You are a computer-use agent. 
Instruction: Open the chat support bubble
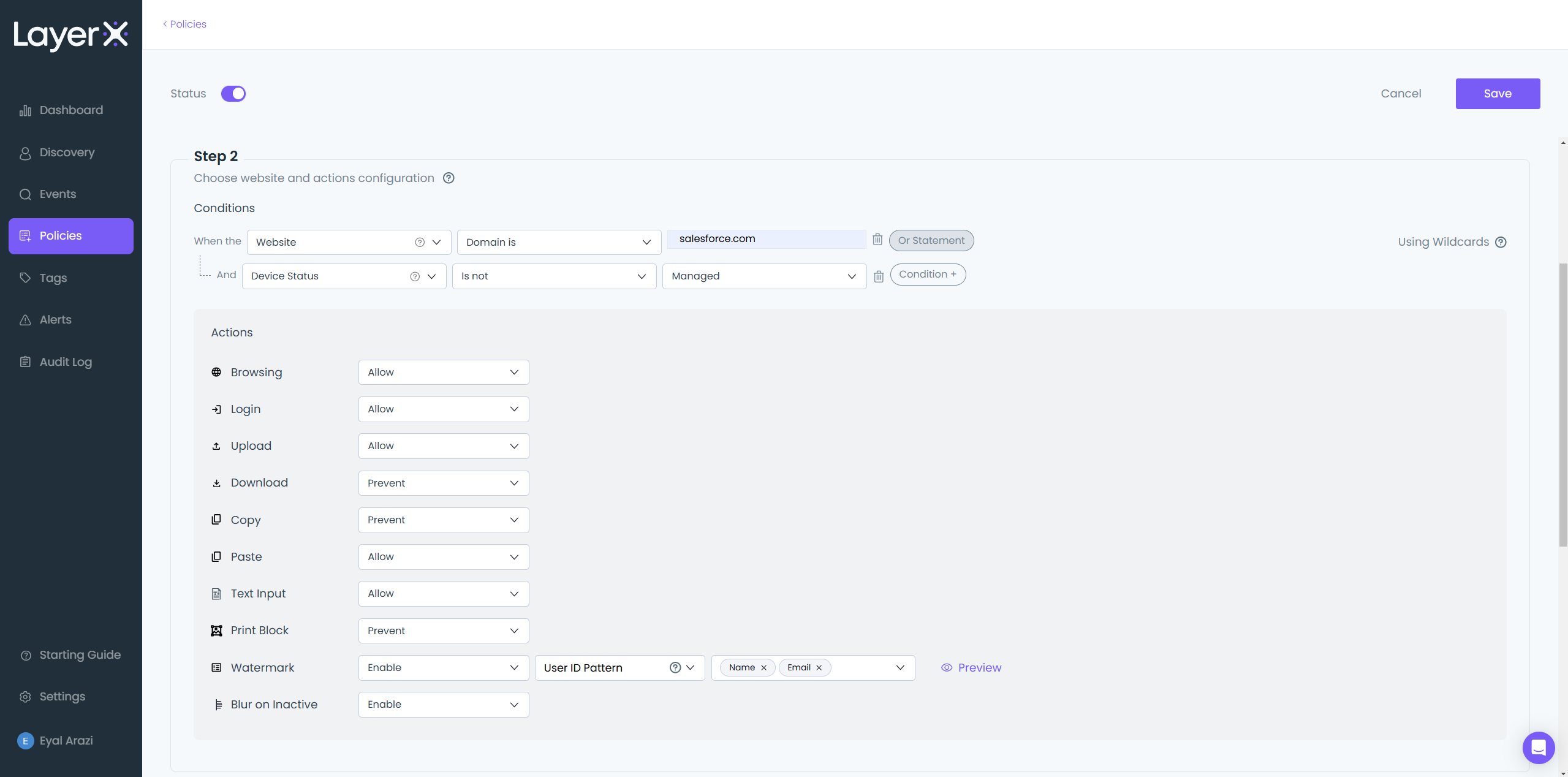tap(1538, 748)
